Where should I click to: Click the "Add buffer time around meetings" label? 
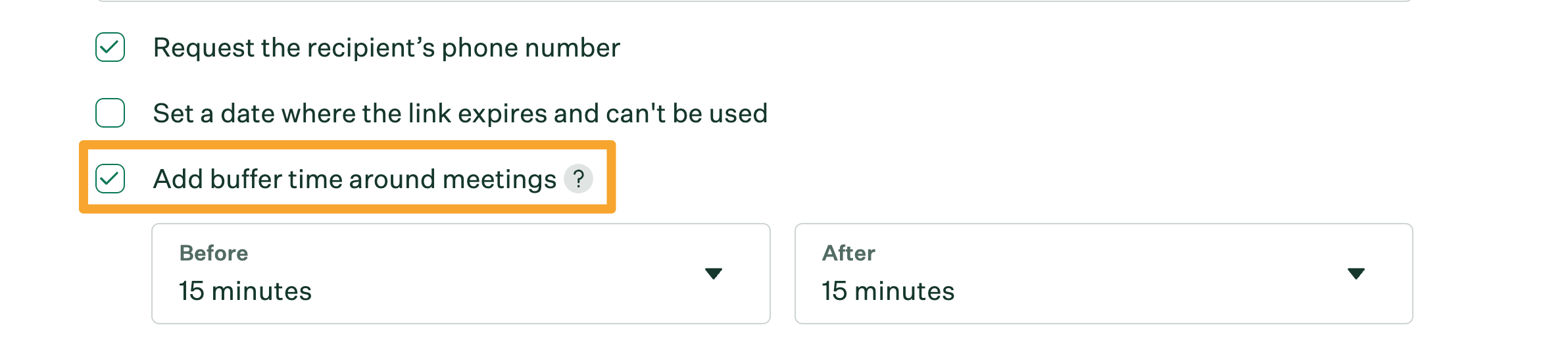(355, 180)
